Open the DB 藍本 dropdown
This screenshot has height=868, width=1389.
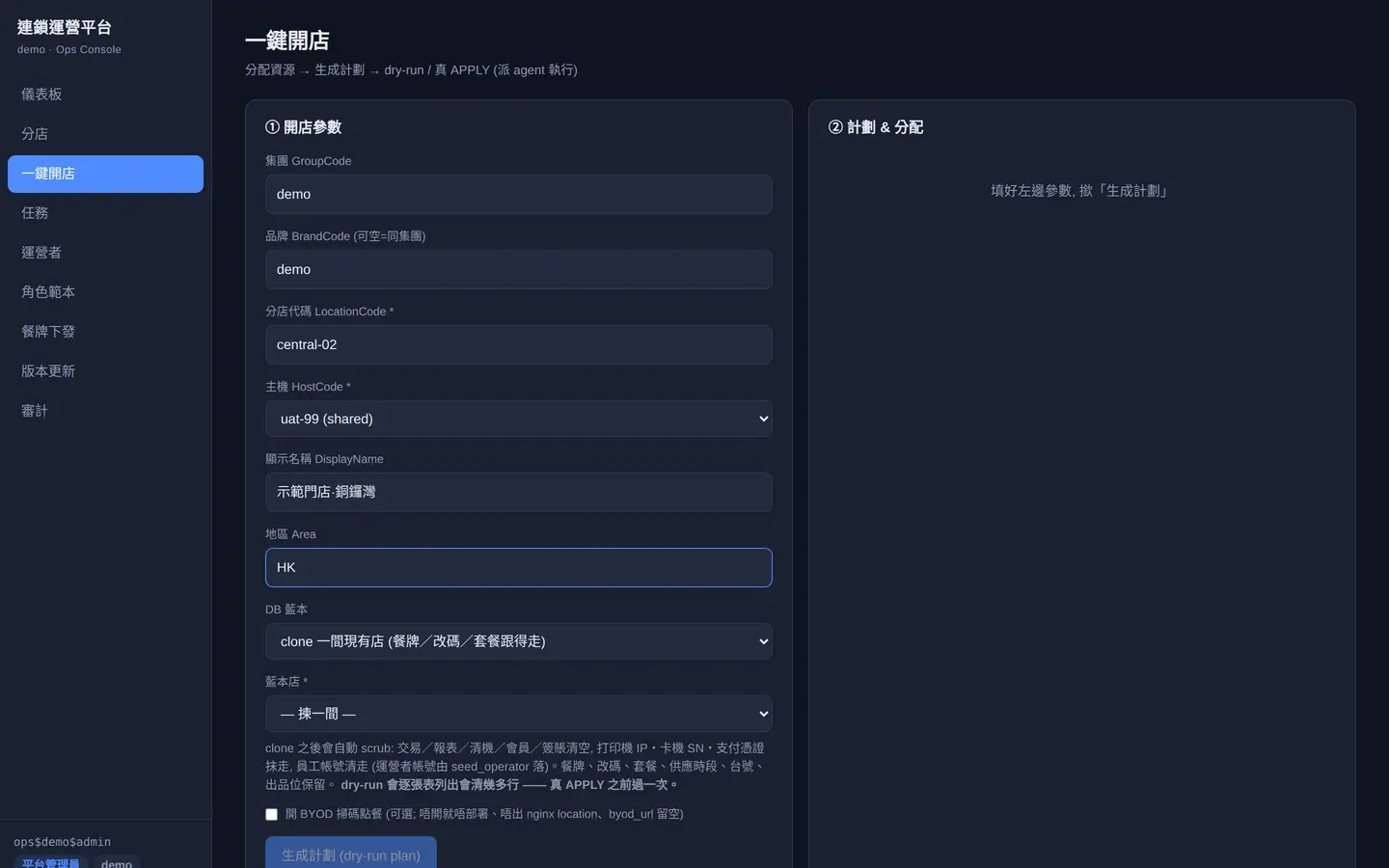pyautogui.click(x=519, y=641)
